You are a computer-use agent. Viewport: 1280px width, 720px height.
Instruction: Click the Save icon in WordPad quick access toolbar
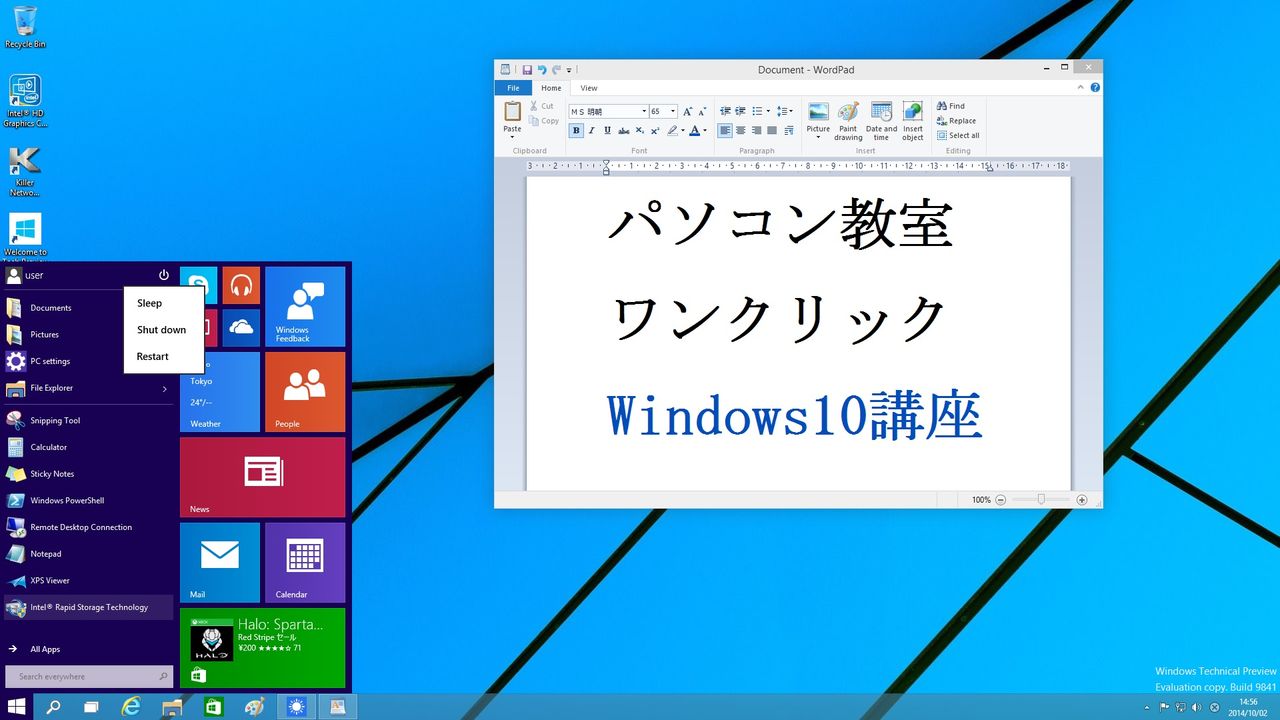click(x=527, y=70)
